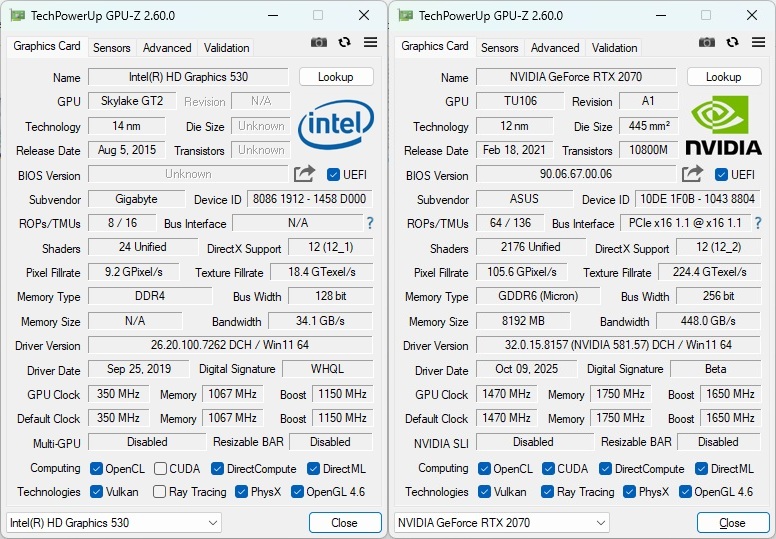Click the Digital Signature value WHQL

[x=328, y=369]
